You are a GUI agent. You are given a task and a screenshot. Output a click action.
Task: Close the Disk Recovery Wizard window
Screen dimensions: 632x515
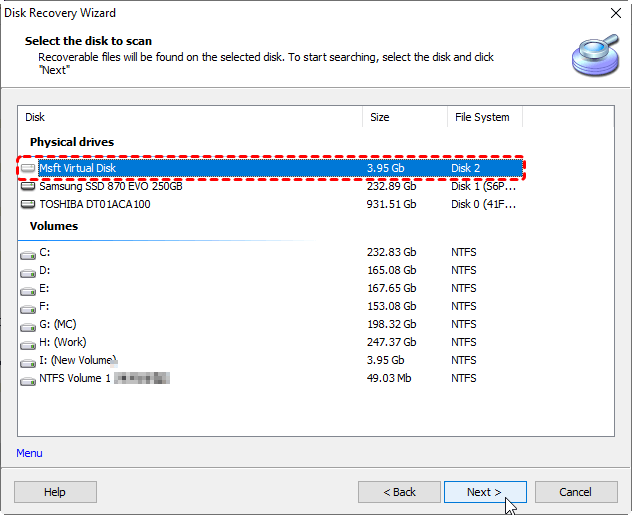612,13
